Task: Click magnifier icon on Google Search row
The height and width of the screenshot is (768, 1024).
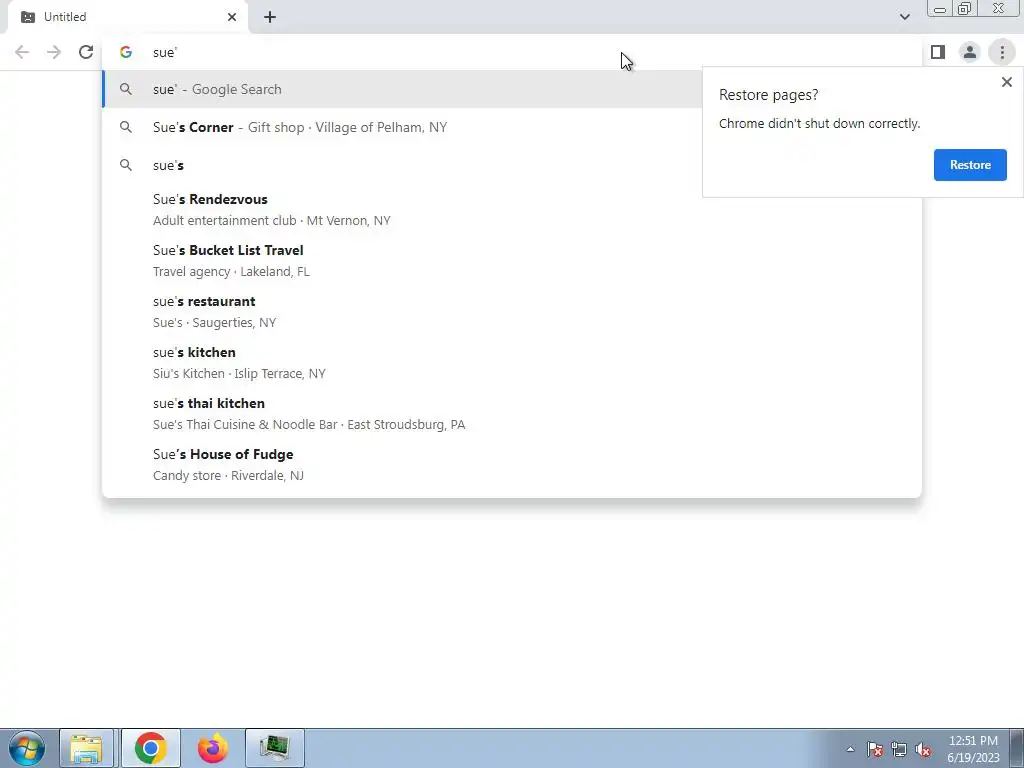Action: tap(126, 89)
